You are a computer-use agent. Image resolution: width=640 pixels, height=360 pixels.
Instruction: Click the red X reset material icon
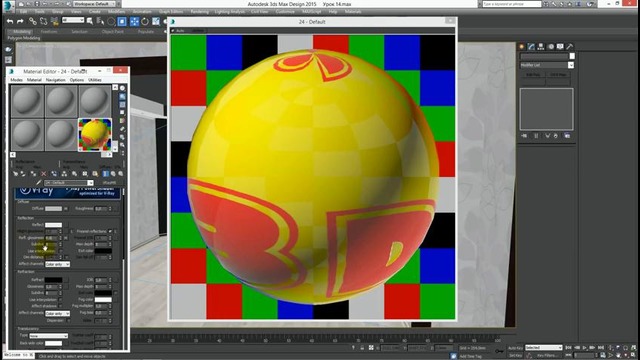[44, 173]
